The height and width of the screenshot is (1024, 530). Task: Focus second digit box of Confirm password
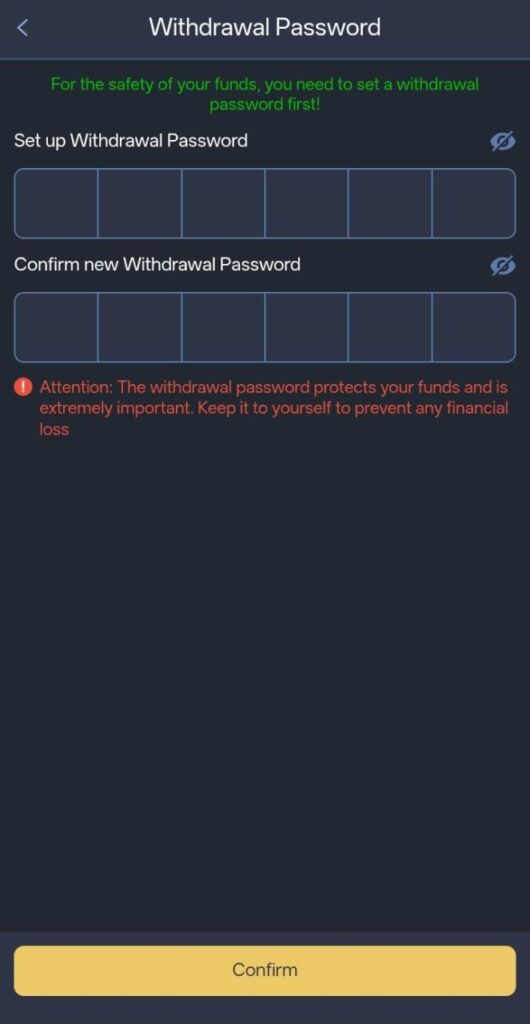(x=140, y=327)
